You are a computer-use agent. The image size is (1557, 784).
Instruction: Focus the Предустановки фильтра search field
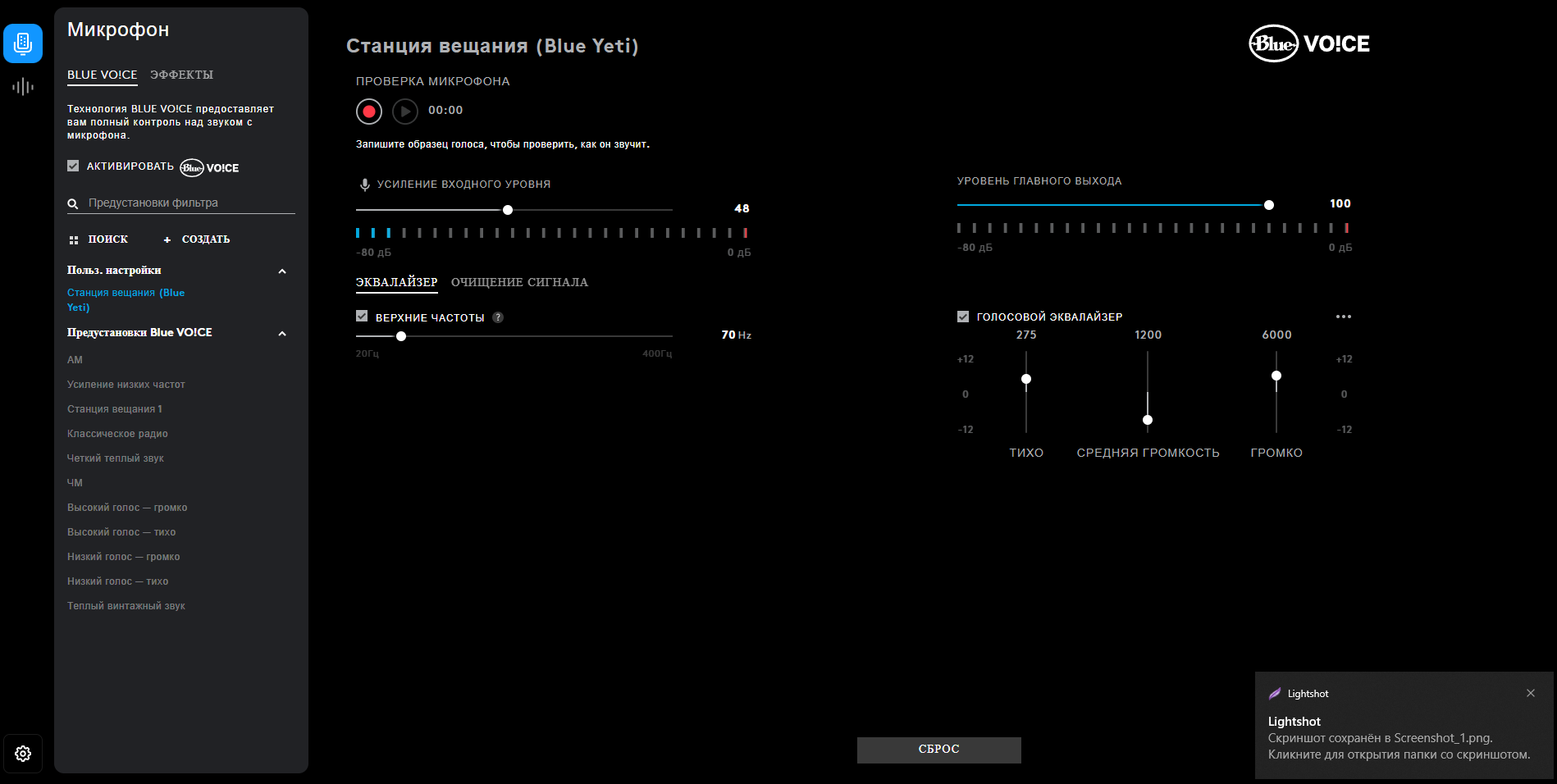pos(181,203)
